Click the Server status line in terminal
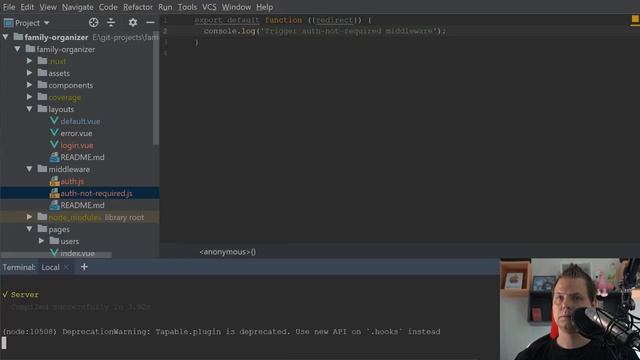Viewport: 640px width, 360px height. pos(21,295)
